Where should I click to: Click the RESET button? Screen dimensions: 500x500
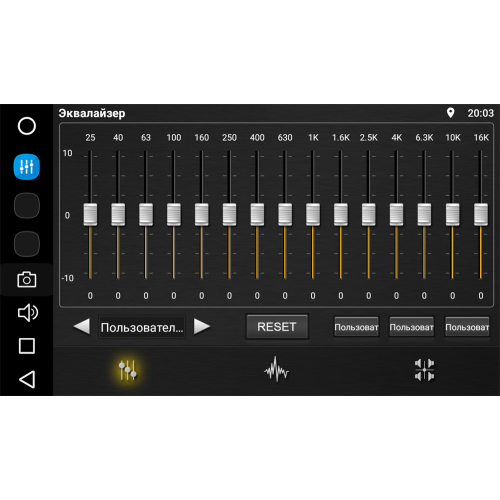tap(277, 327)
